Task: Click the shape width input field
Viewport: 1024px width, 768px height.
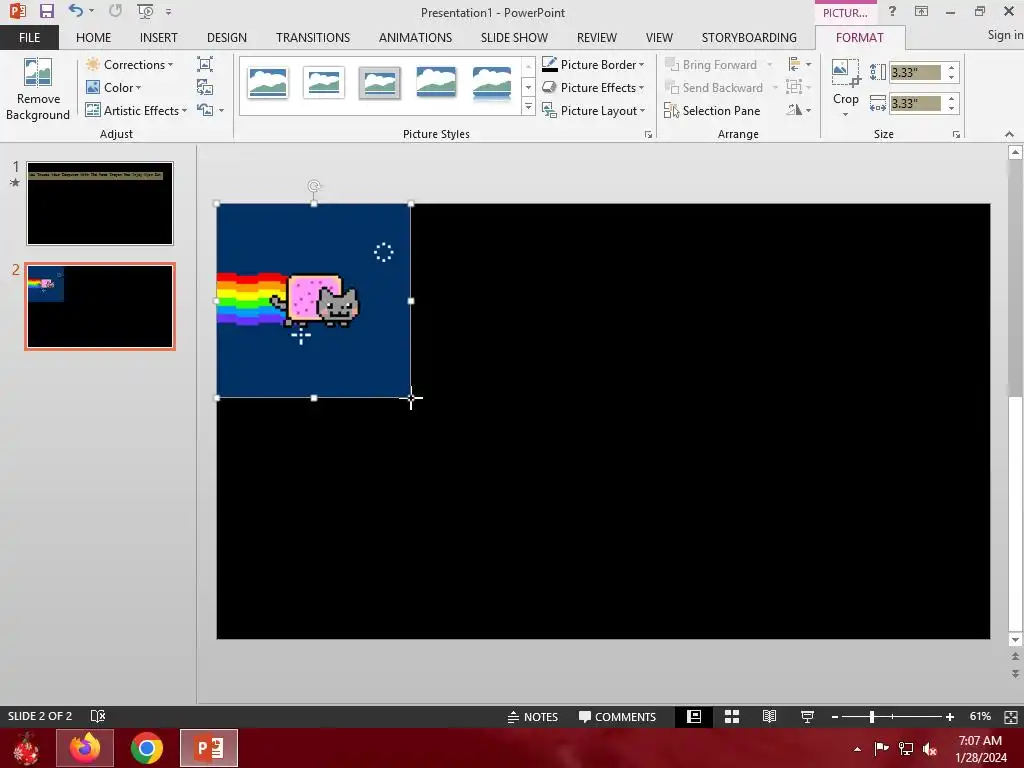Action: (916, 103)
